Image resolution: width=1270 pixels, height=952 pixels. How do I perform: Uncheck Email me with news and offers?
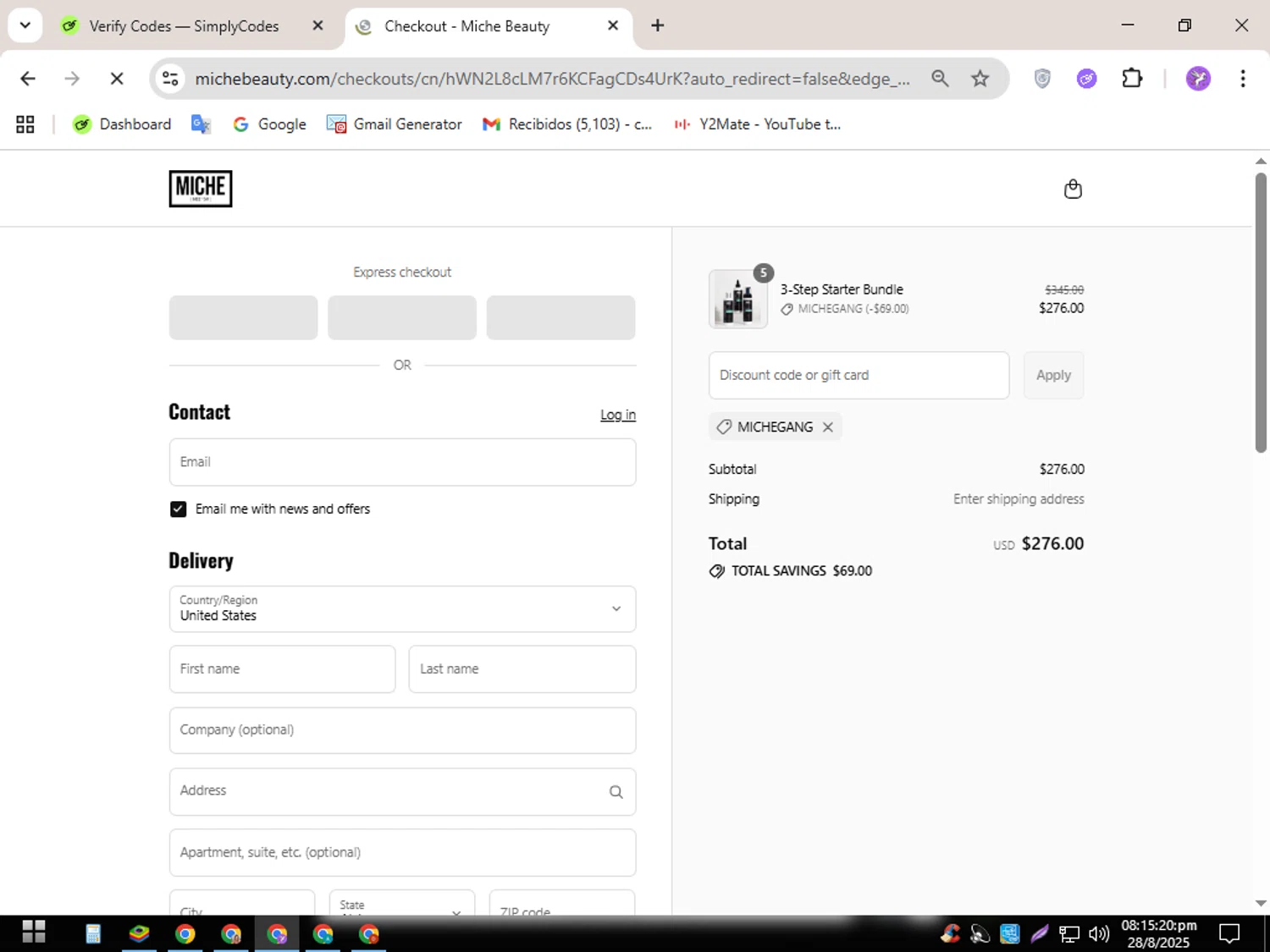(x=178, y=509)
